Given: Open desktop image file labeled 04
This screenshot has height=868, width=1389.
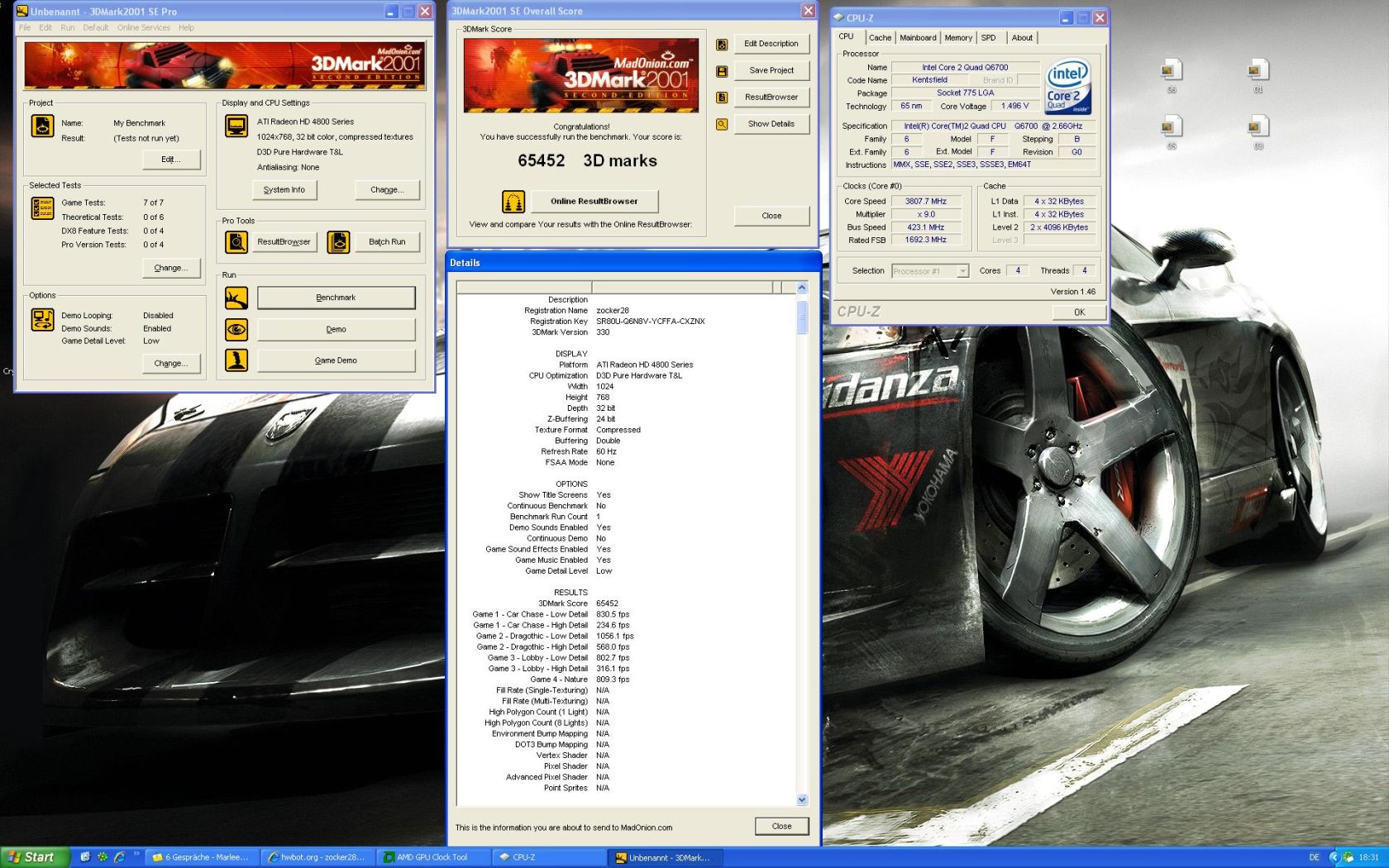Looking at the screenshot, I should [x=1258, y=75].
